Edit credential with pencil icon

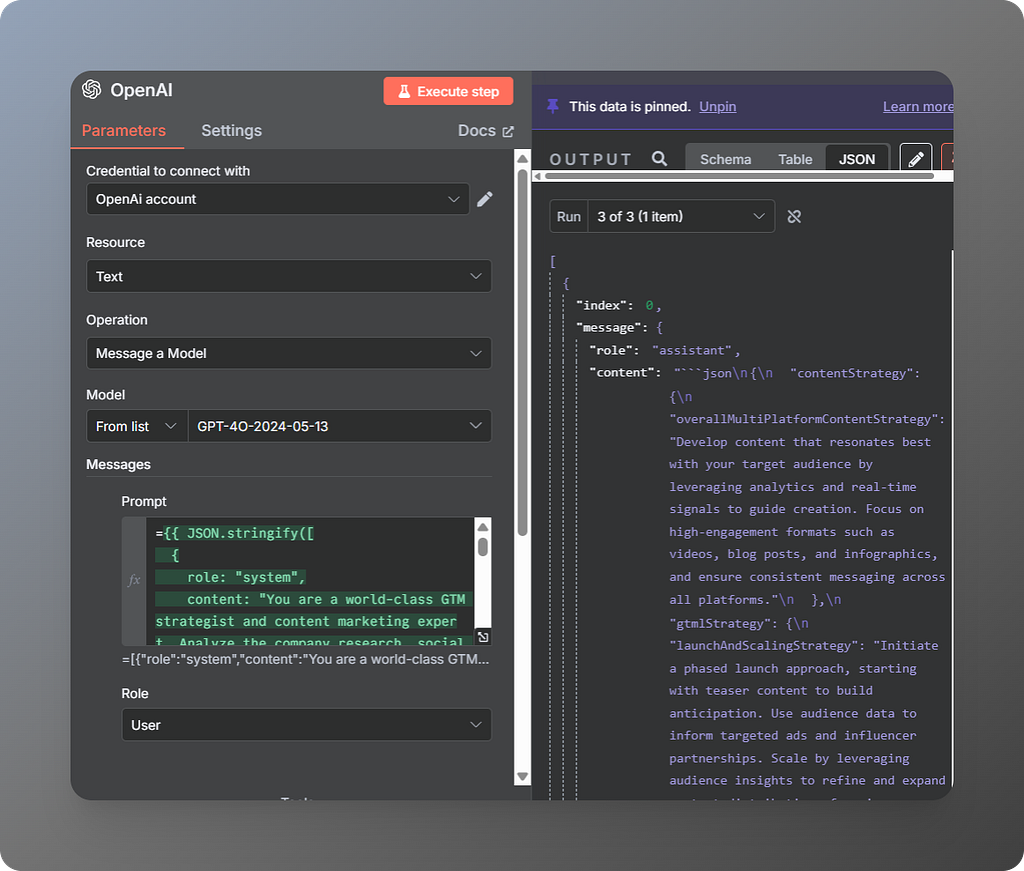pos(485,199)
